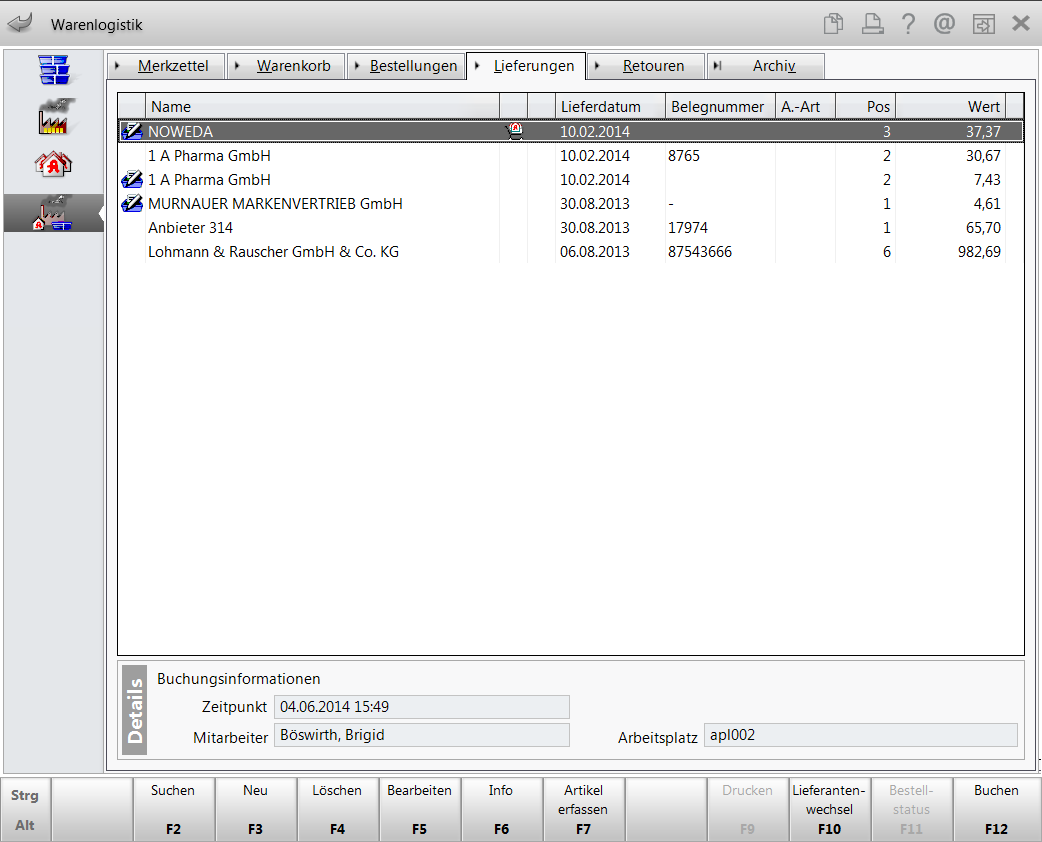Image resolution: width=1042 pixels, height=842 pixels.
Task: Click Lieferantenwechsel F10 button
Action: [829, 809]
